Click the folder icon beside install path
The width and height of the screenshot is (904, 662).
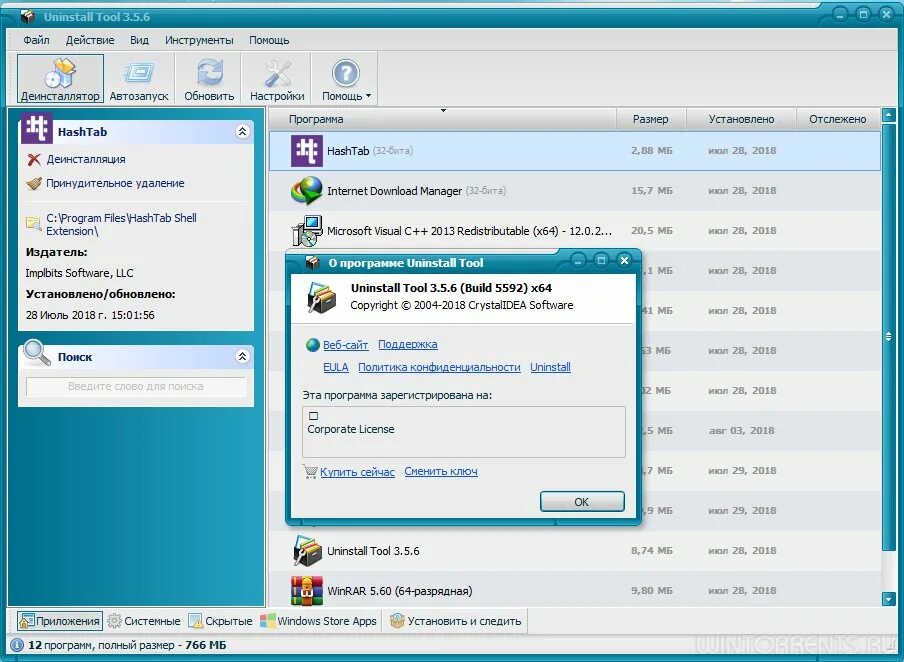(x=33, y=224)
